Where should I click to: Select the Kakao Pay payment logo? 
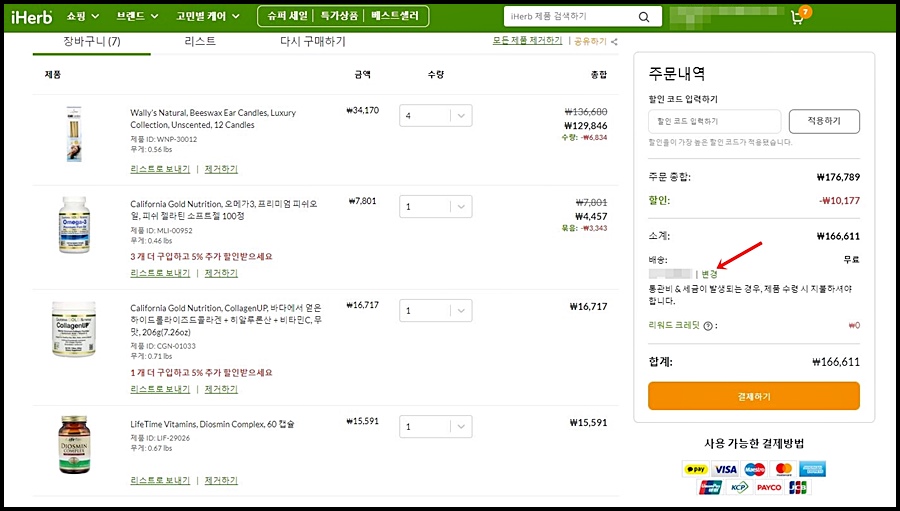(x=696, y=469)
